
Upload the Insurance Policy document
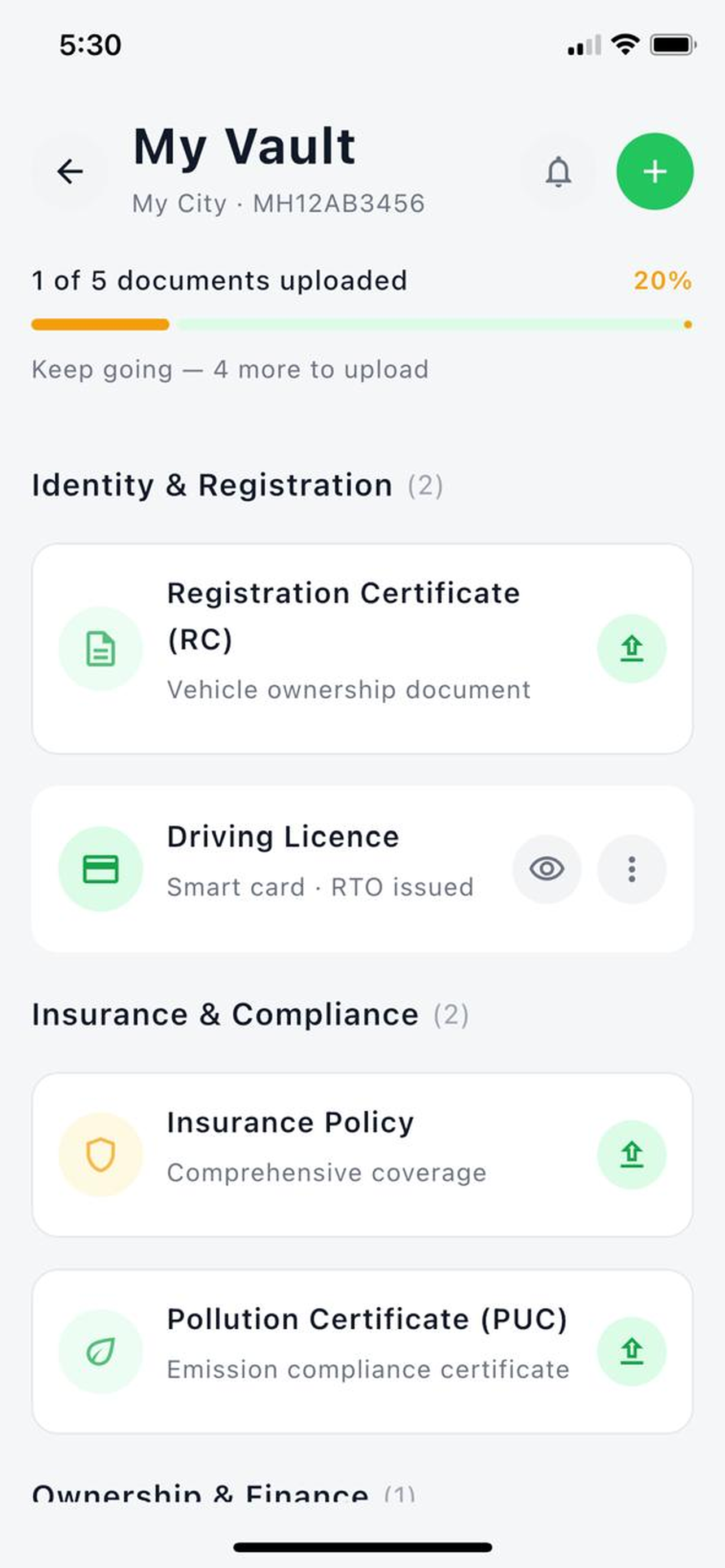coord(632,1154)
